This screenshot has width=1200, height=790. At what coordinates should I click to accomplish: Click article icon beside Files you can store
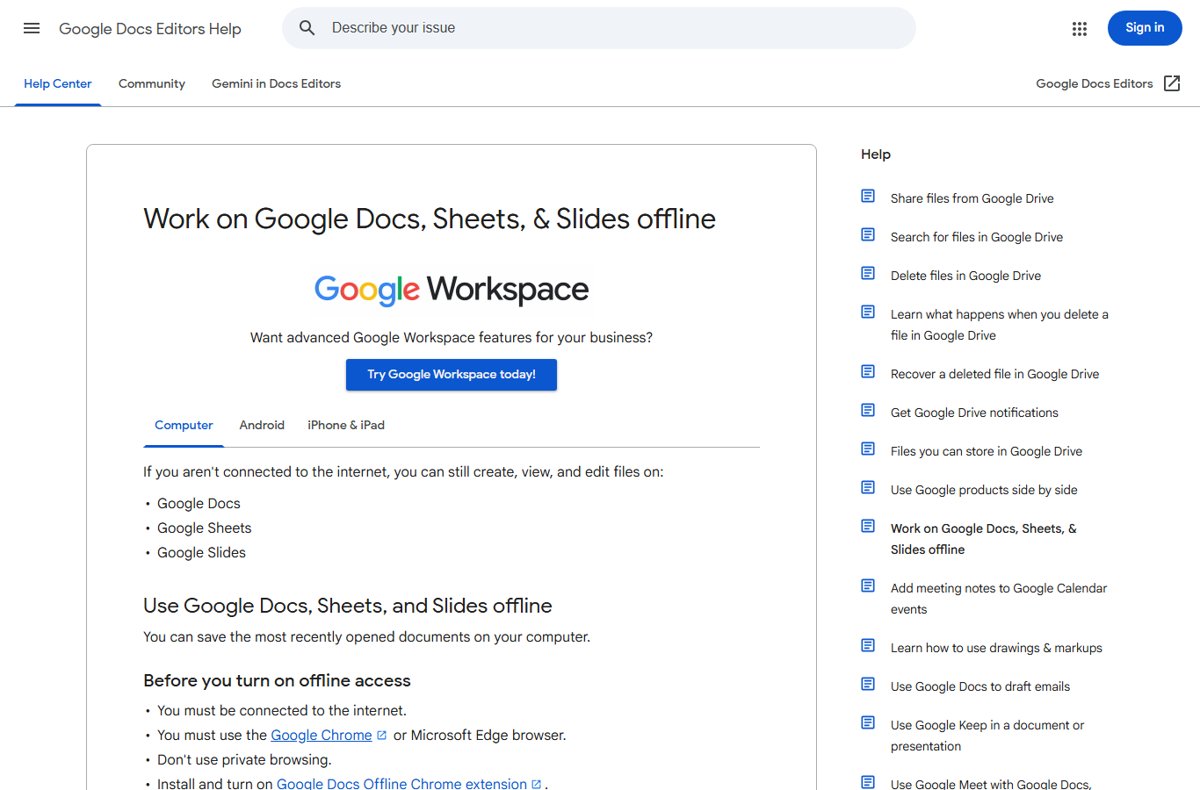868,449
